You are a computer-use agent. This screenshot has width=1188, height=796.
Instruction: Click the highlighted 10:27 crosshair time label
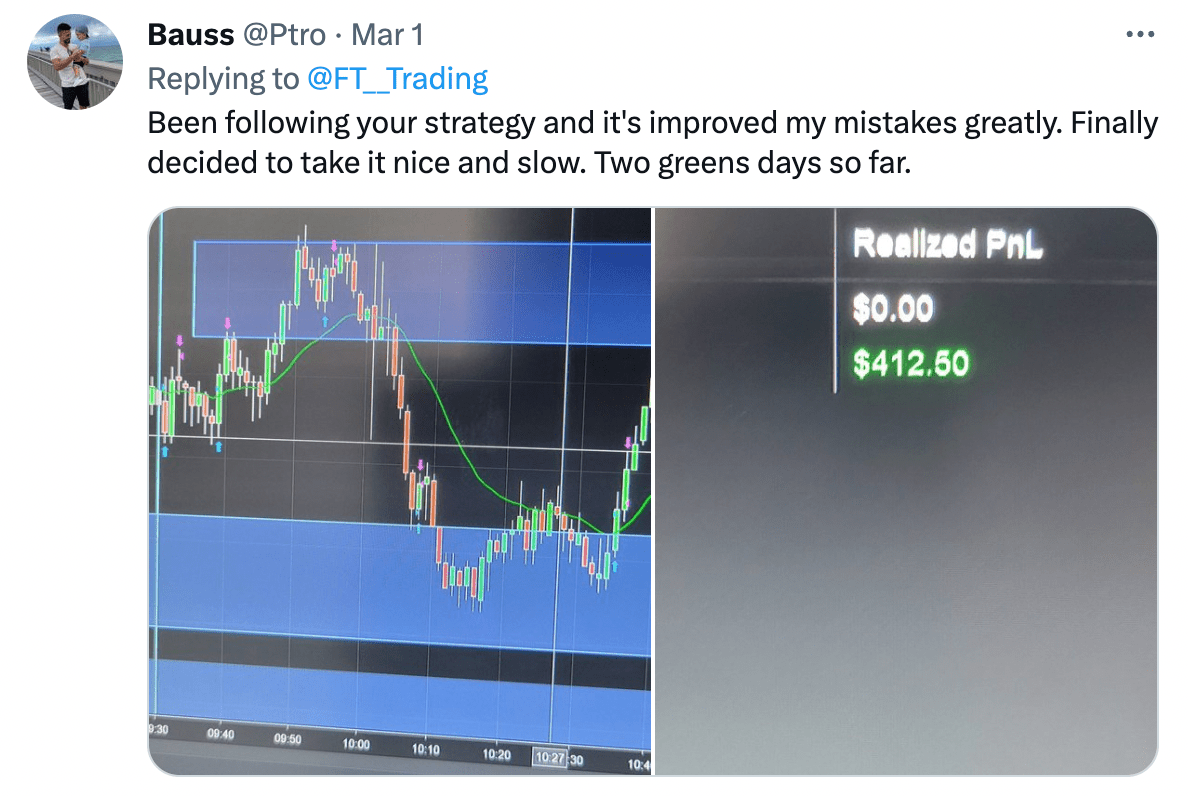point(550,759)
